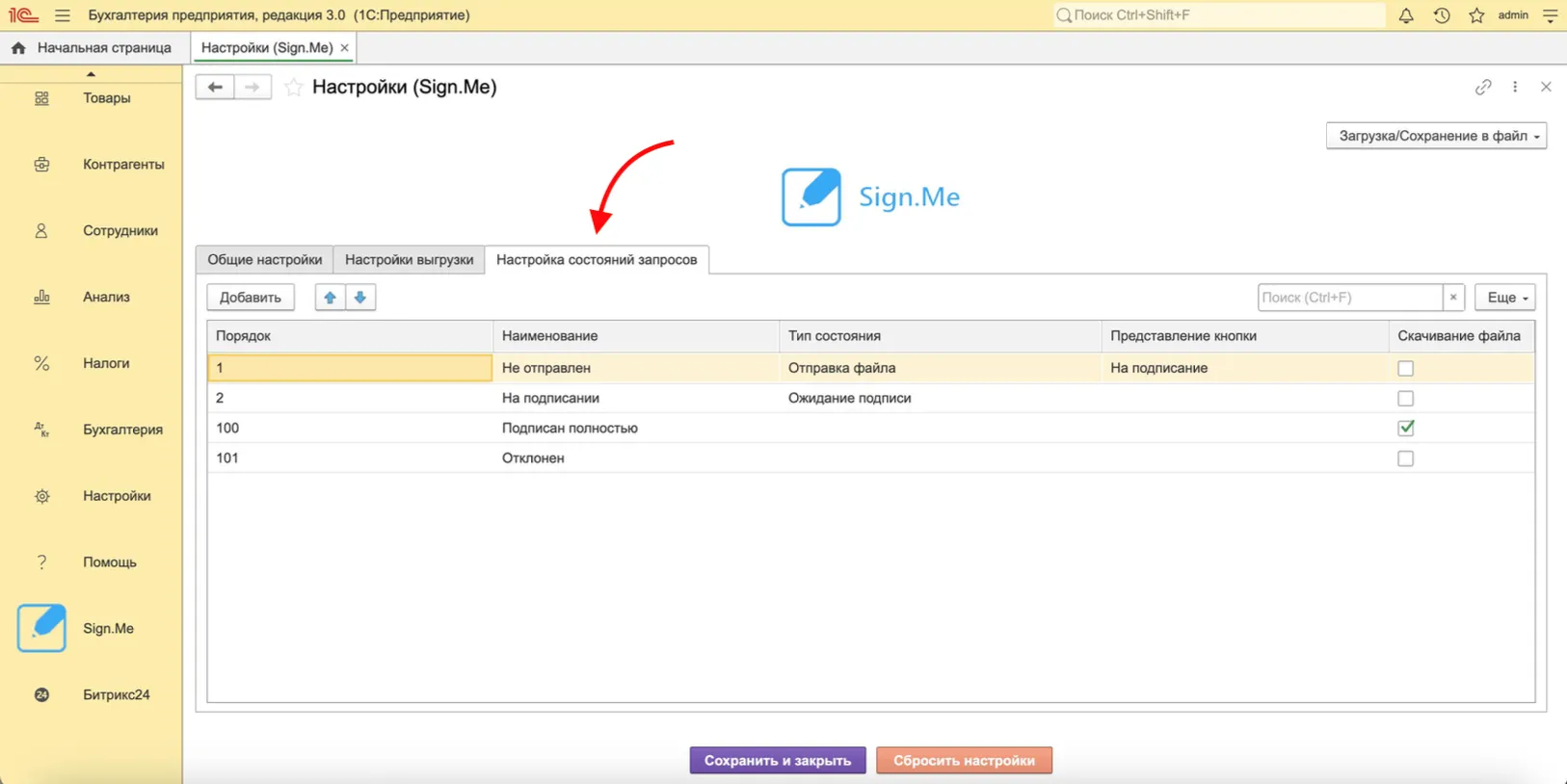
Task: Open the Еще dropdown menu
Action: (x=1505, y=298)
